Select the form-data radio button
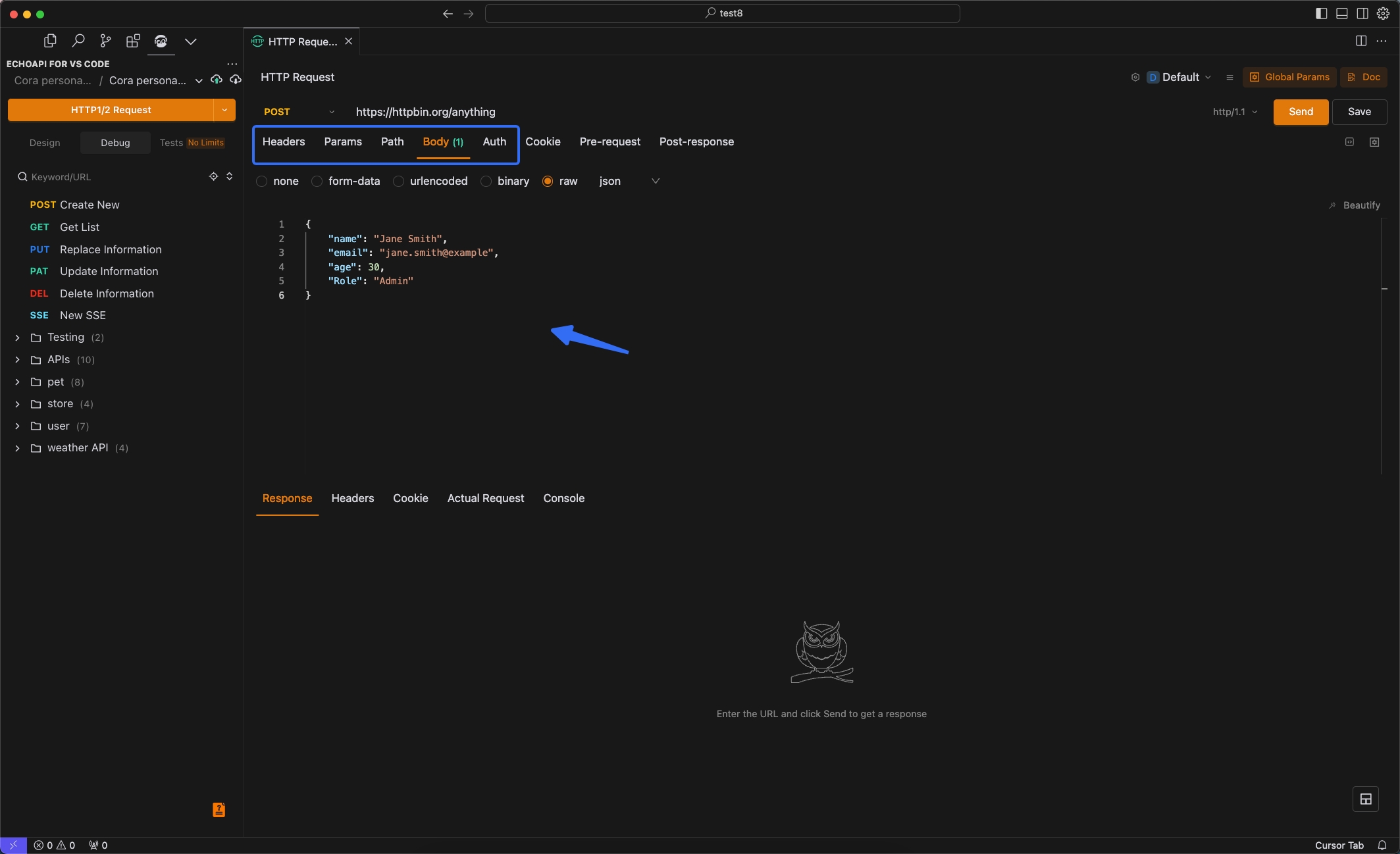This screenshot has height=854, width=1400. point(318,181)
